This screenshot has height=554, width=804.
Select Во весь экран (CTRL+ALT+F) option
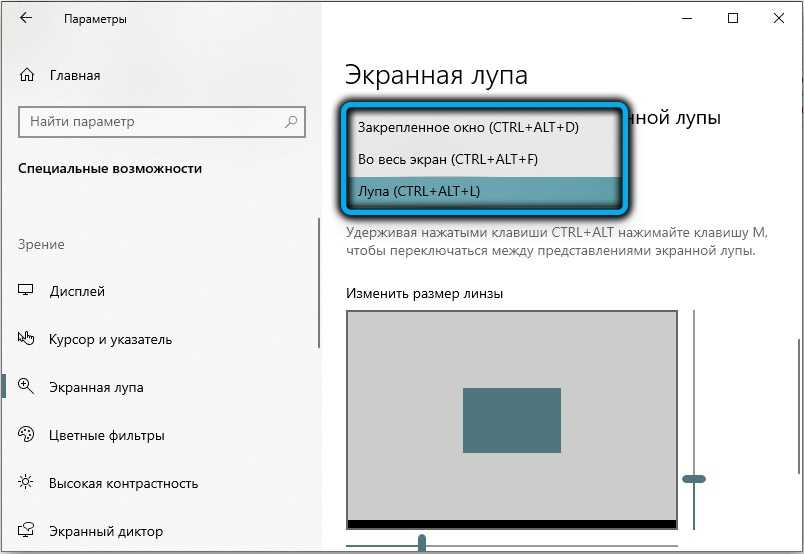pos(484,160)
